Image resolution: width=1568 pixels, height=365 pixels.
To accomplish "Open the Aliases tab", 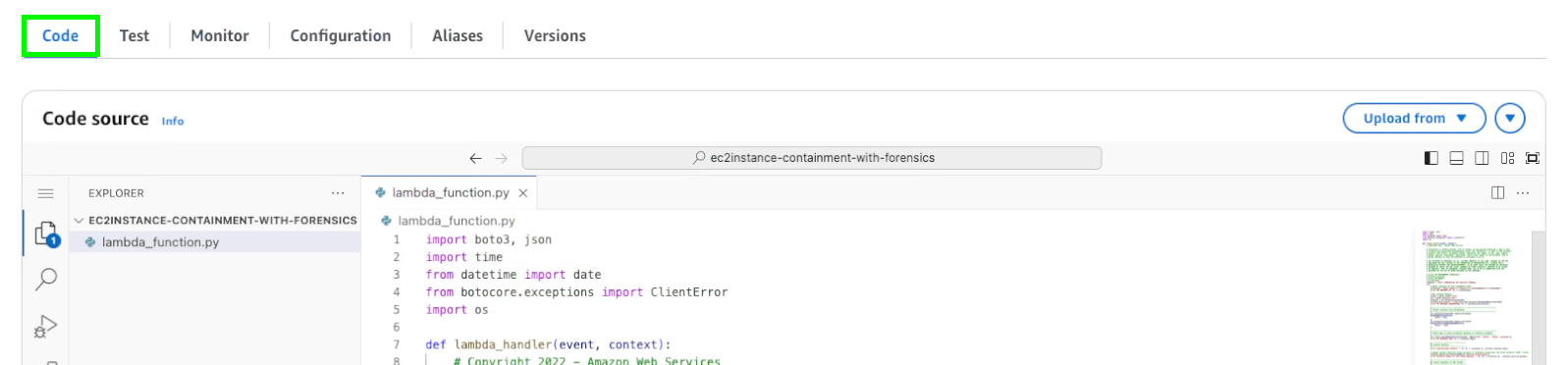I will (458, 36).
